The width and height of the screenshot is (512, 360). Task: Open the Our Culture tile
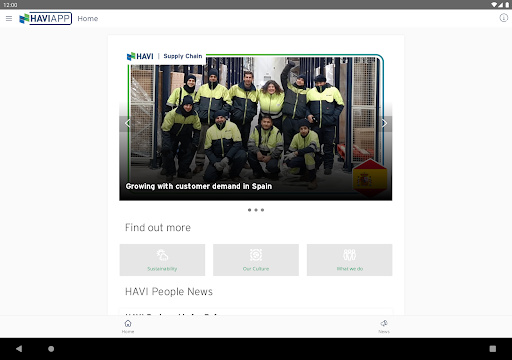(x=256, y=260)
